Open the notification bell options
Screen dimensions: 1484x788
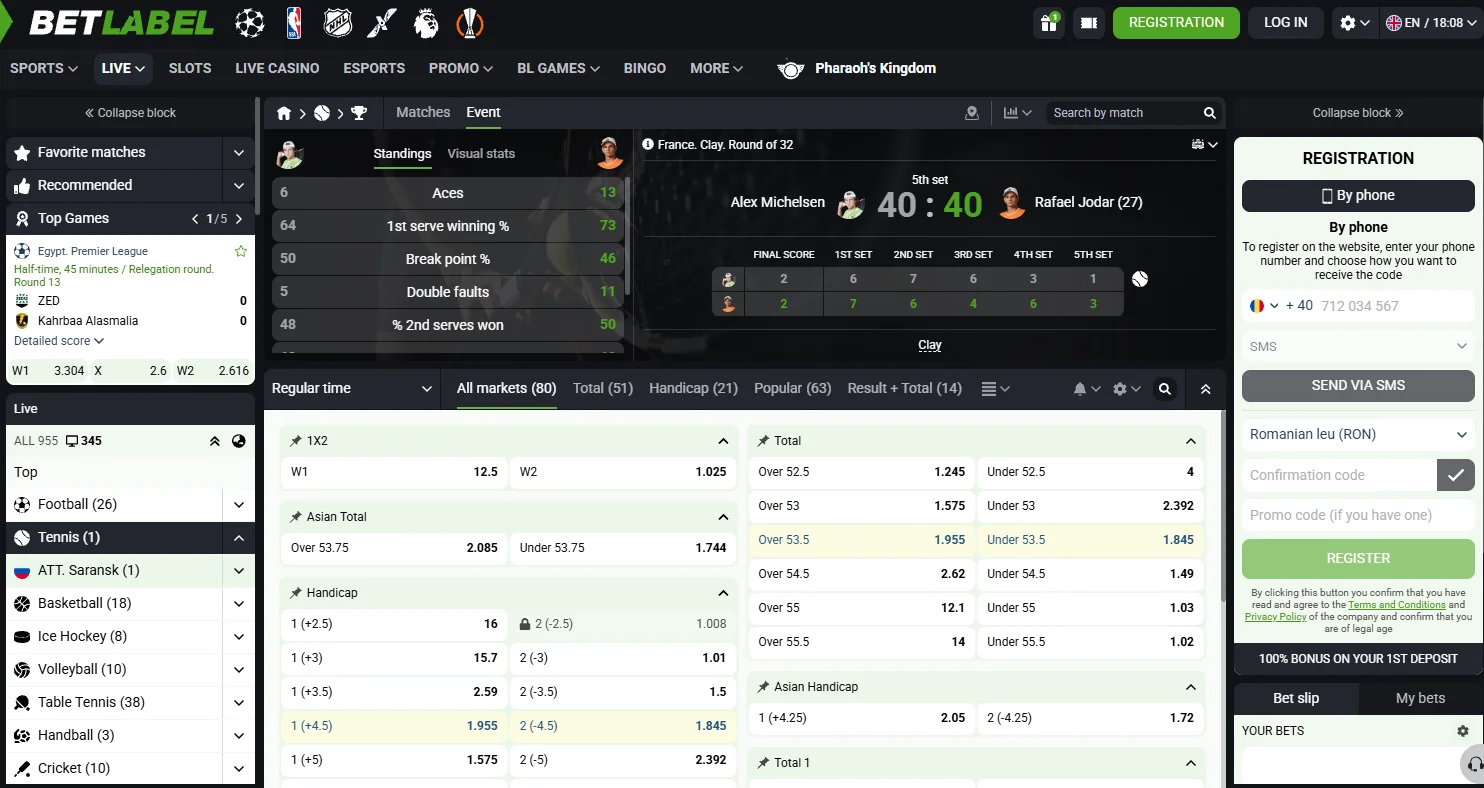1087,389
